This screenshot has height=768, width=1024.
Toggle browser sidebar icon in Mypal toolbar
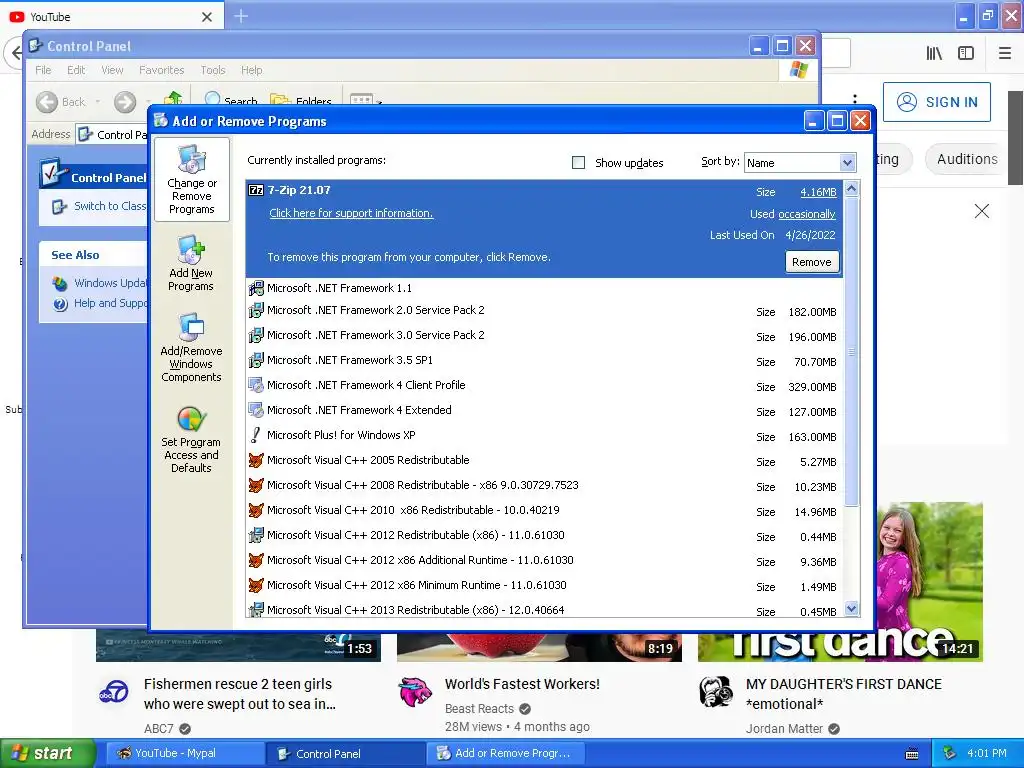tap(966, 53)
